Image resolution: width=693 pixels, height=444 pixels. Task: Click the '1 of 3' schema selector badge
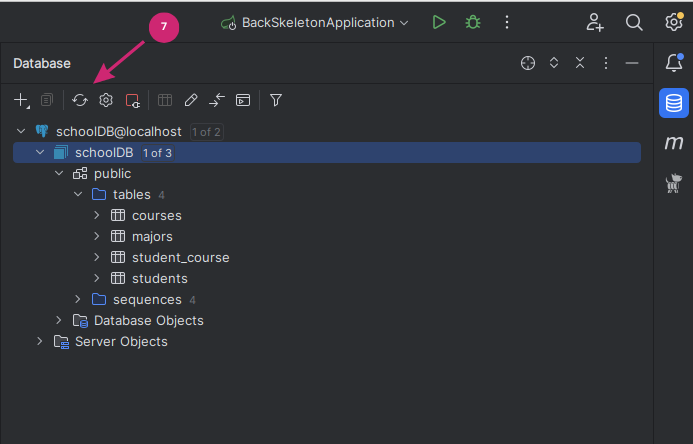[157, 153]
